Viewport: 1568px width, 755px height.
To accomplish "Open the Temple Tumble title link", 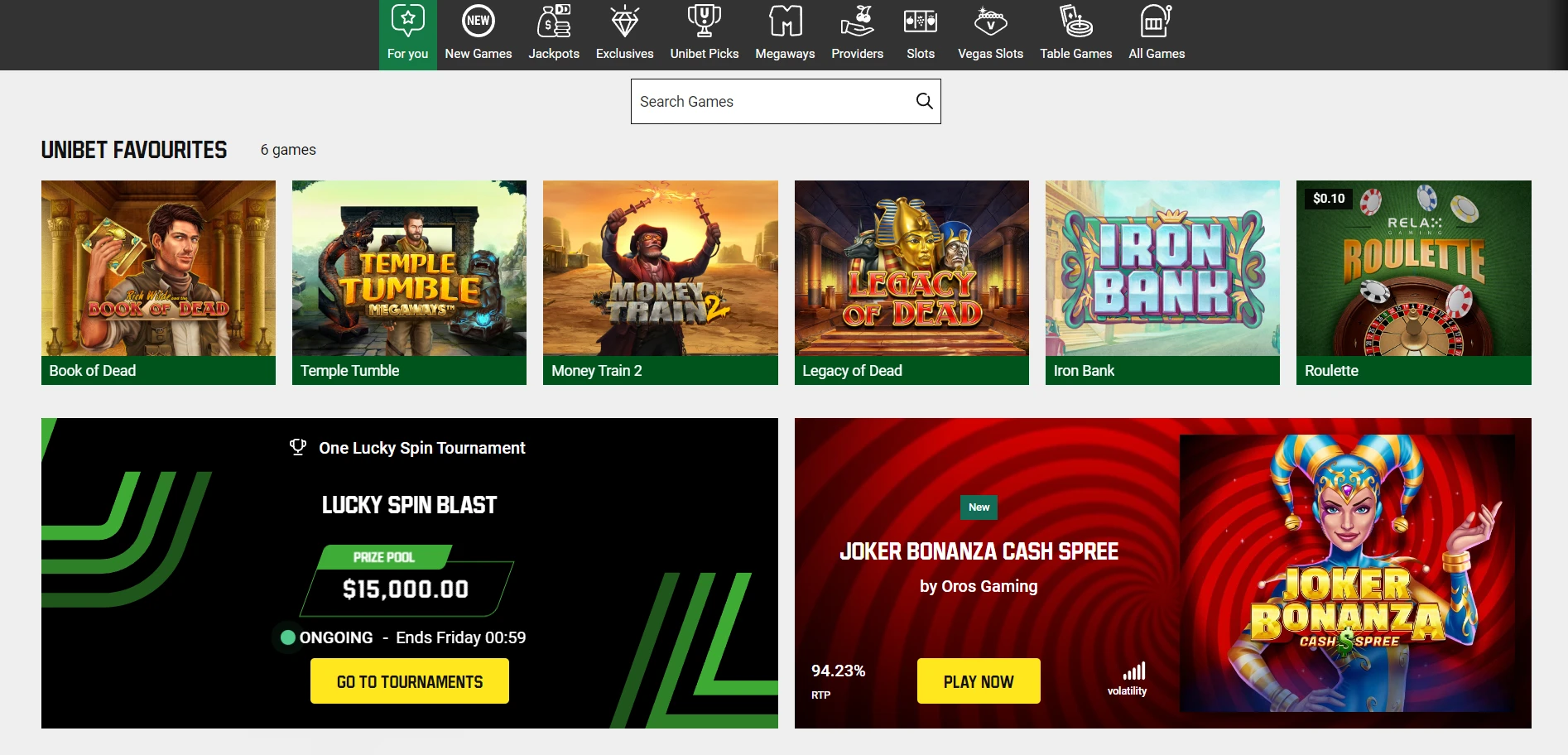I will pyautogui.click(x=349, y=371).
